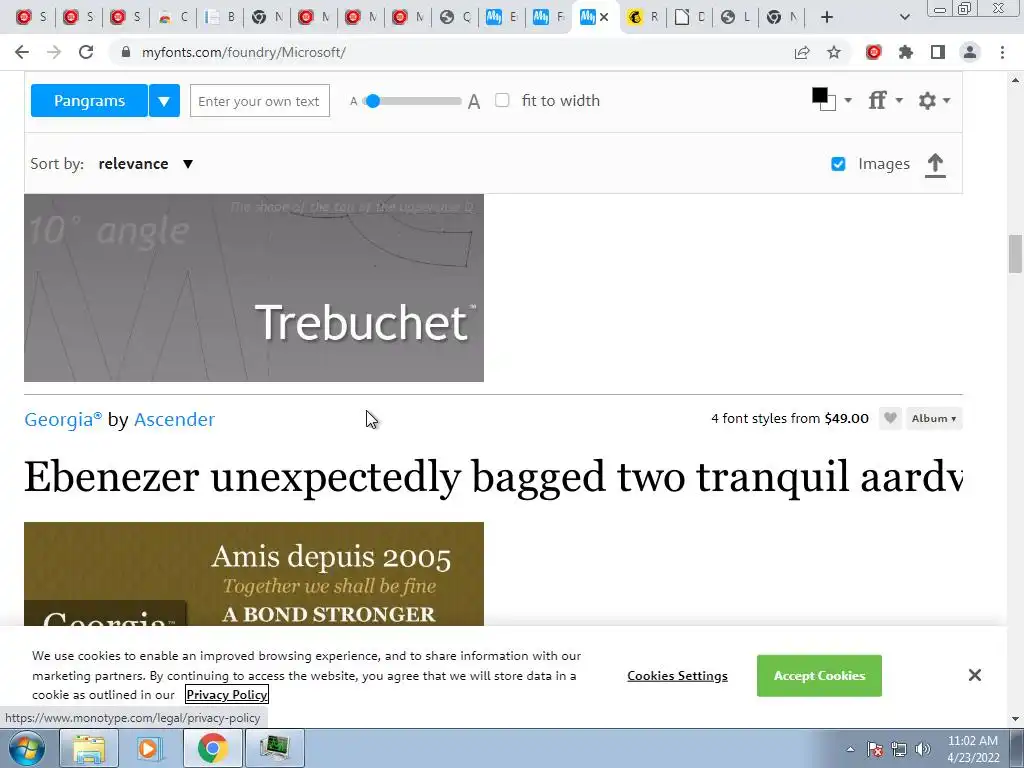Click the Enter your own text field
The height and width of the screenshot is (768, 1024).
tap(260, 101)
